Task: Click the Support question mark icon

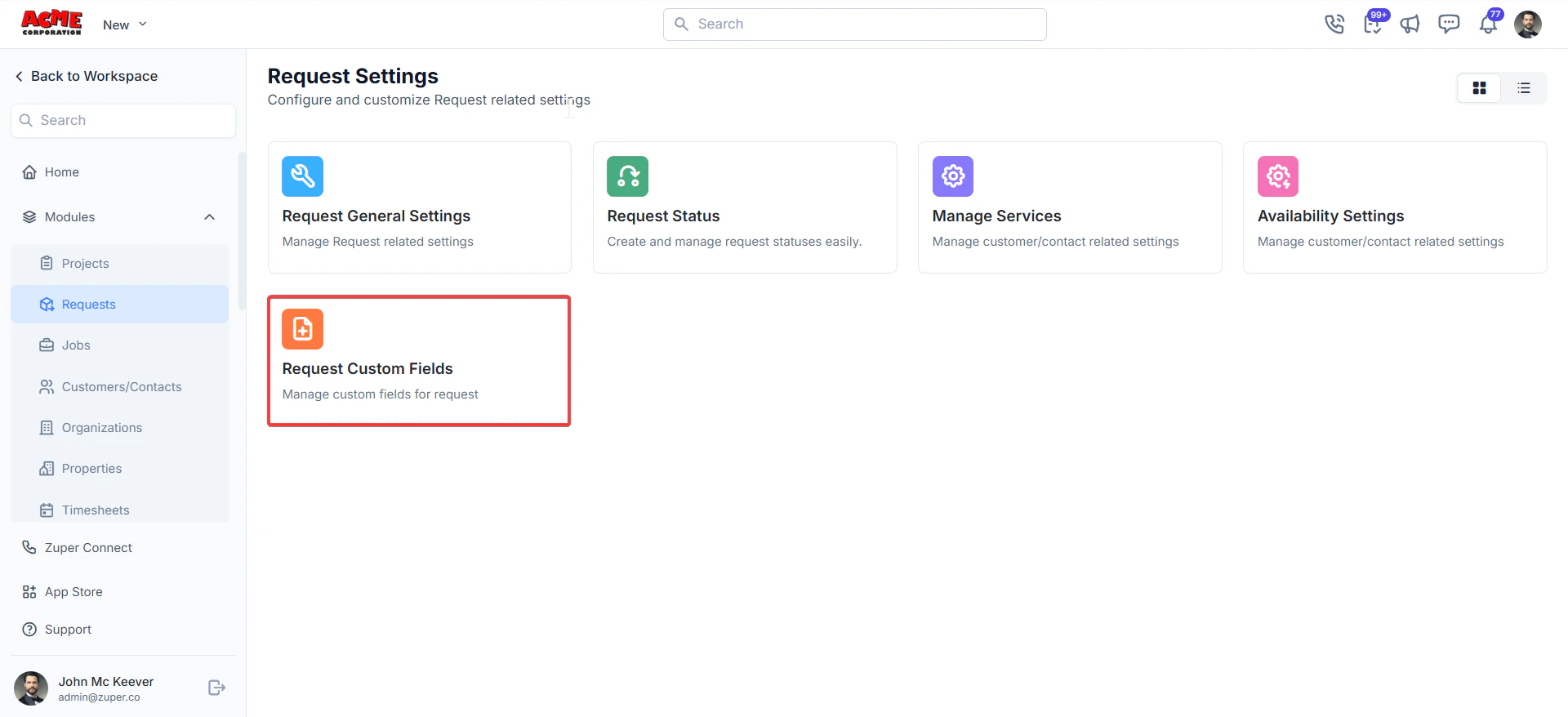Action: pos(29,630)
